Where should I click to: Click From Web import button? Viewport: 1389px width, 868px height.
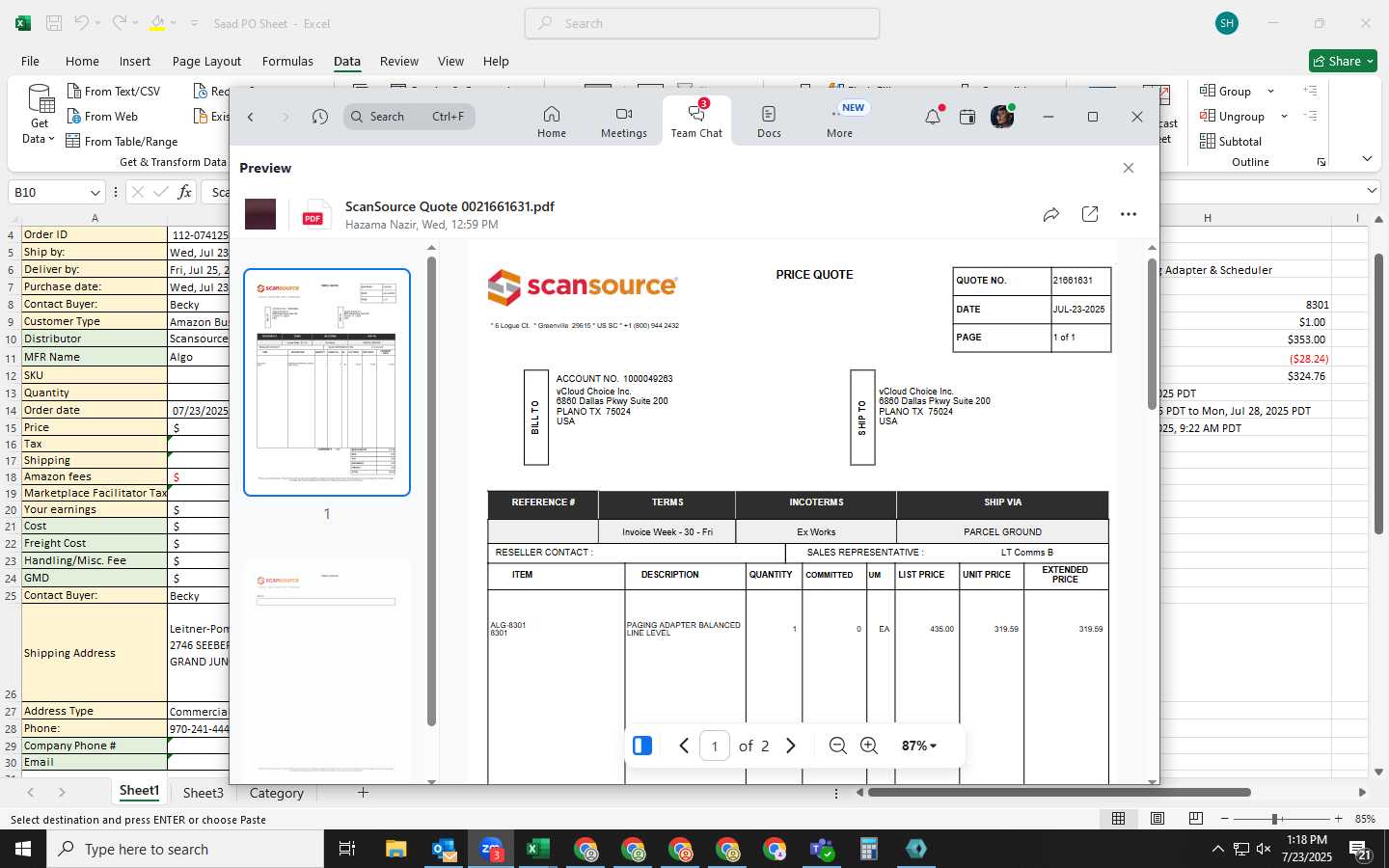(102, 116)
